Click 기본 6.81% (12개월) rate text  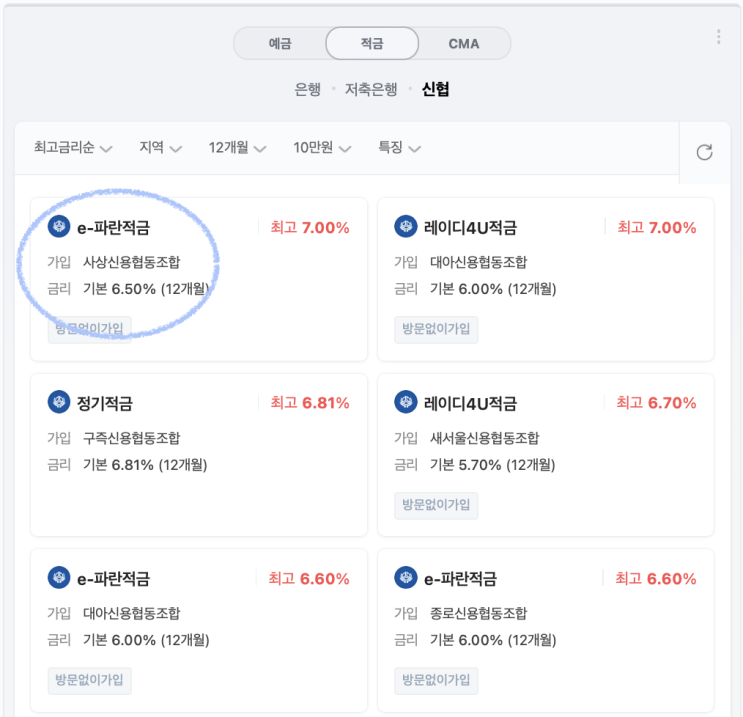[x=145, y=465]
